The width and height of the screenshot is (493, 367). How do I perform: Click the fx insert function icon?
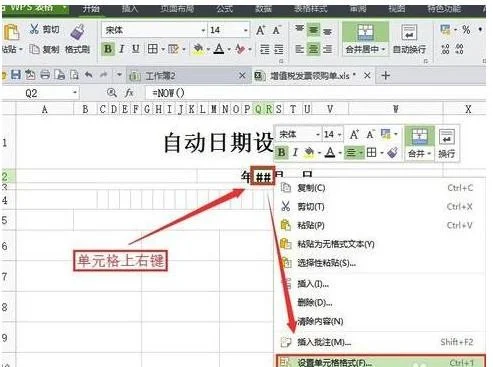pyautogui.click(x=129, y=93)
